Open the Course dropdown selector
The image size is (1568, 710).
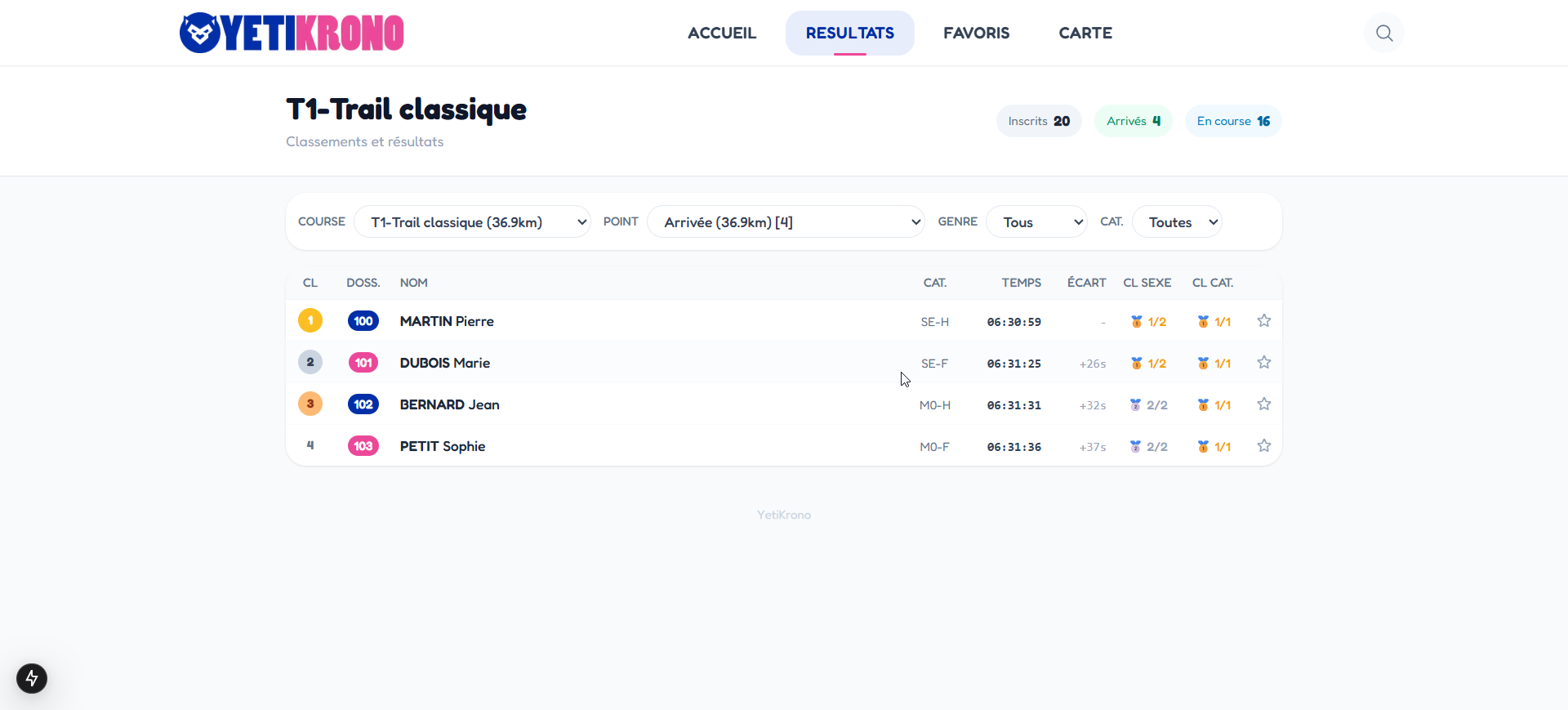coord(472,222)
